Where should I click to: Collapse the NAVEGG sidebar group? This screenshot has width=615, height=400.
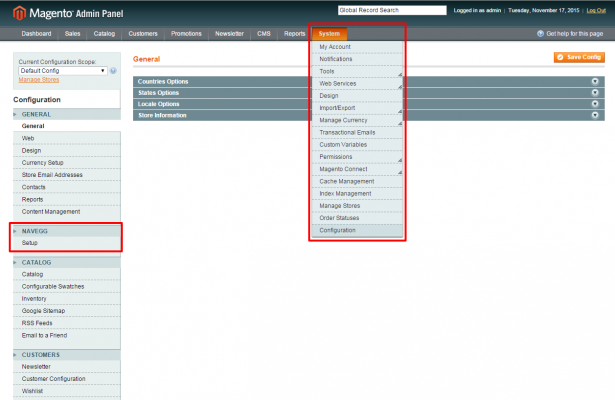click(67, 231)
